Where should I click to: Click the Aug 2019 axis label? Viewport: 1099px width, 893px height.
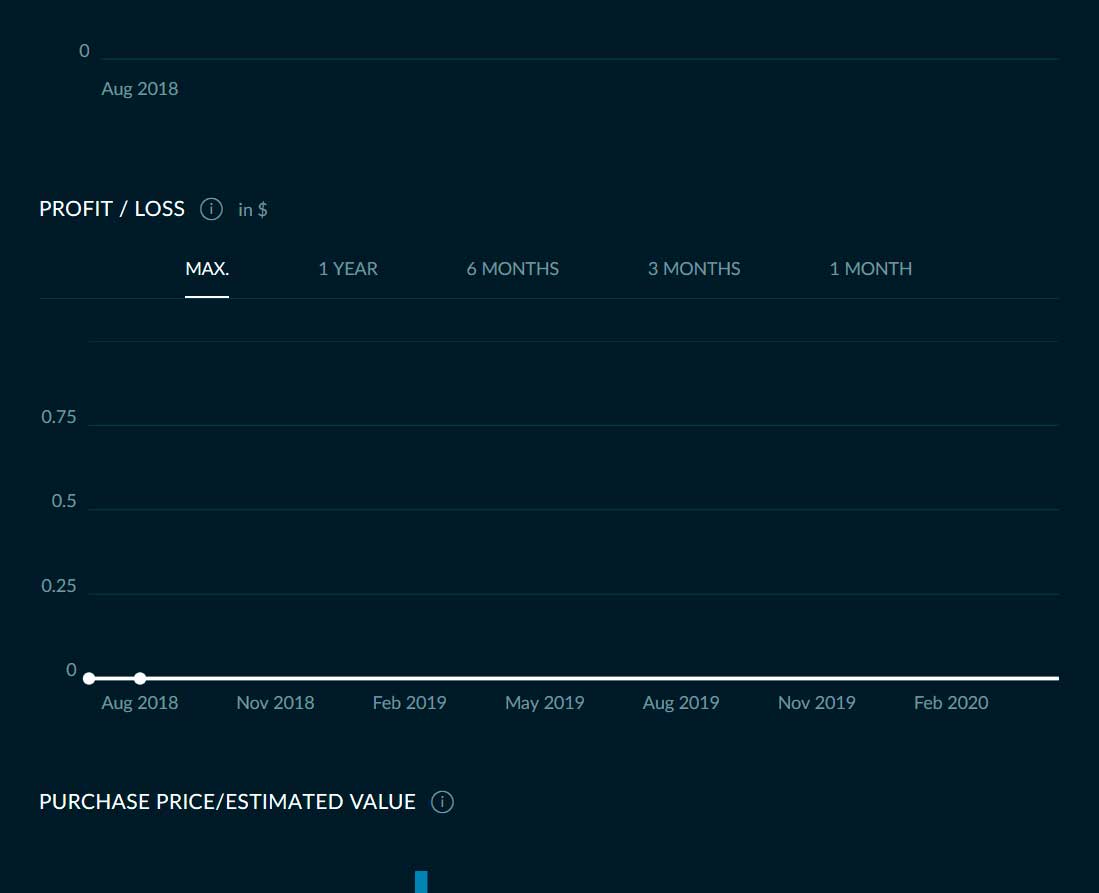coord(680,703)
